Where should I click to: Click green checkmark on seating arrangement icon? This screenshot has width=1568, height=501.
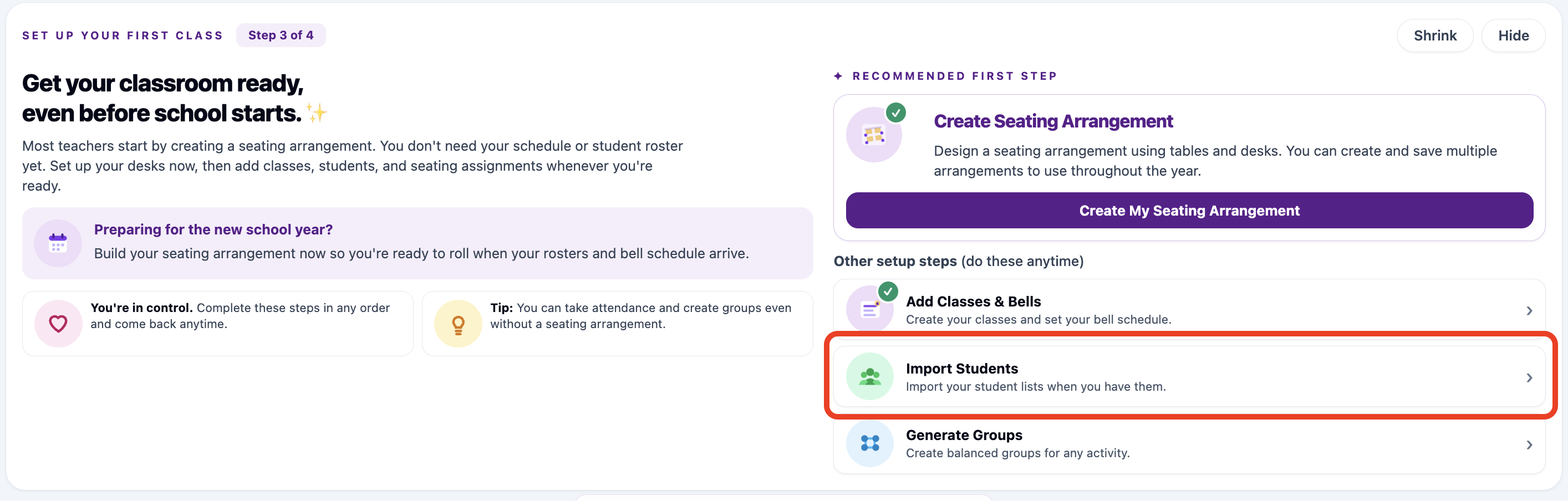click(x=895, y=113)
